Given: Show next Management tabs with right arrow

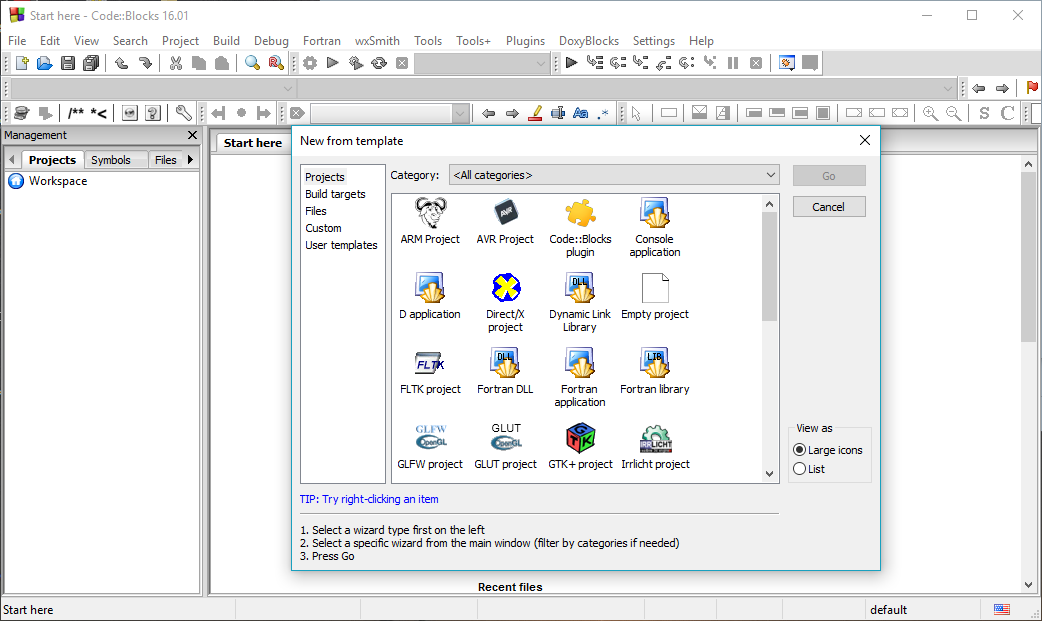Looking at the screenshot, I should (191, 160).
